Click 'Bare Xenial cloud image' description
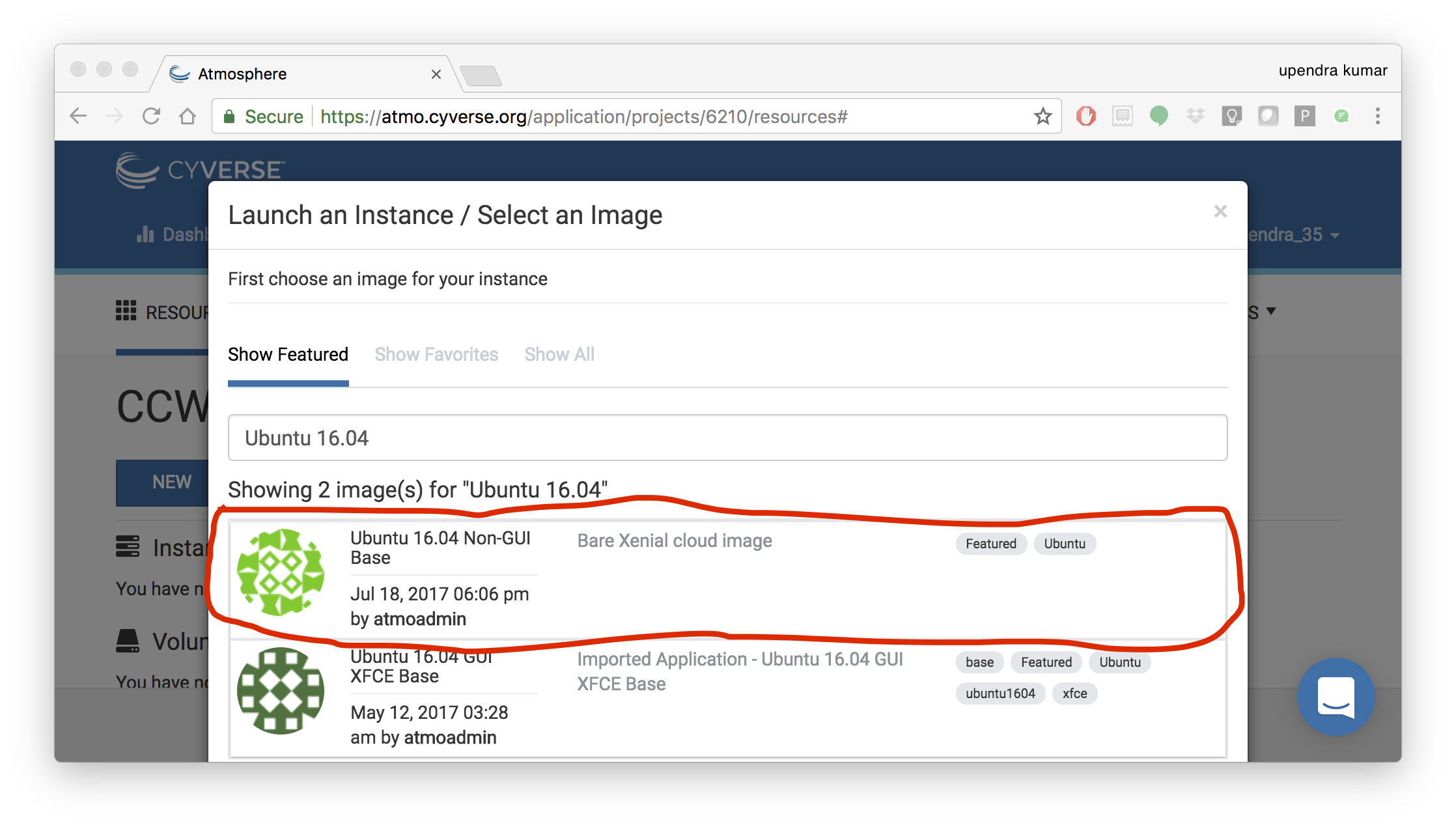The height and width of the screenshot is (827, 1456). [x=675, y=540]
